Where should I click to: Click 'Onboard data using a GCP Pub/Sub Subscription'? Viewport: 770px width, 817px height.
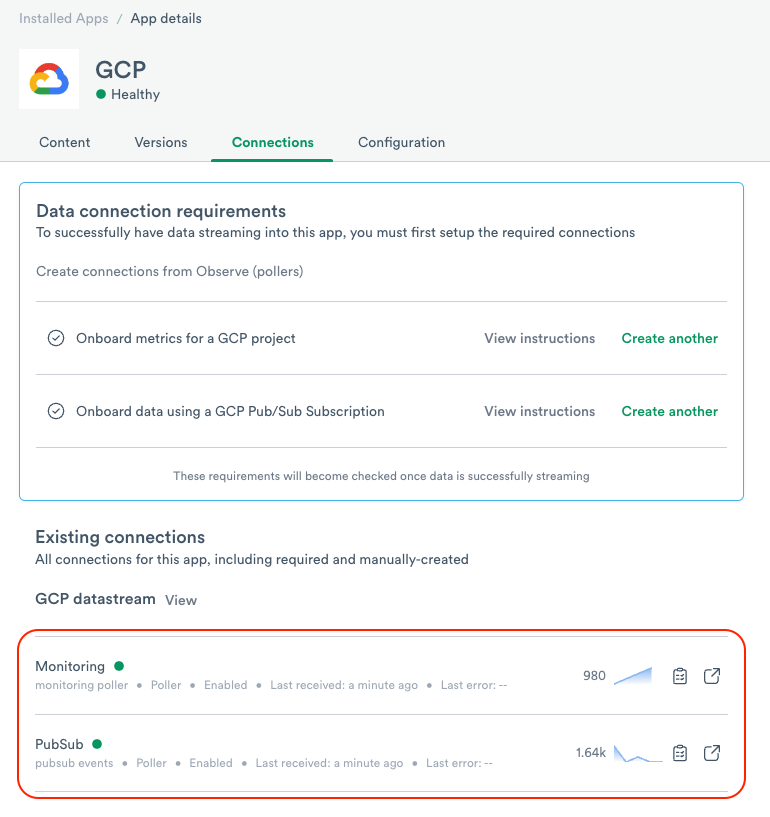[230, 412]
